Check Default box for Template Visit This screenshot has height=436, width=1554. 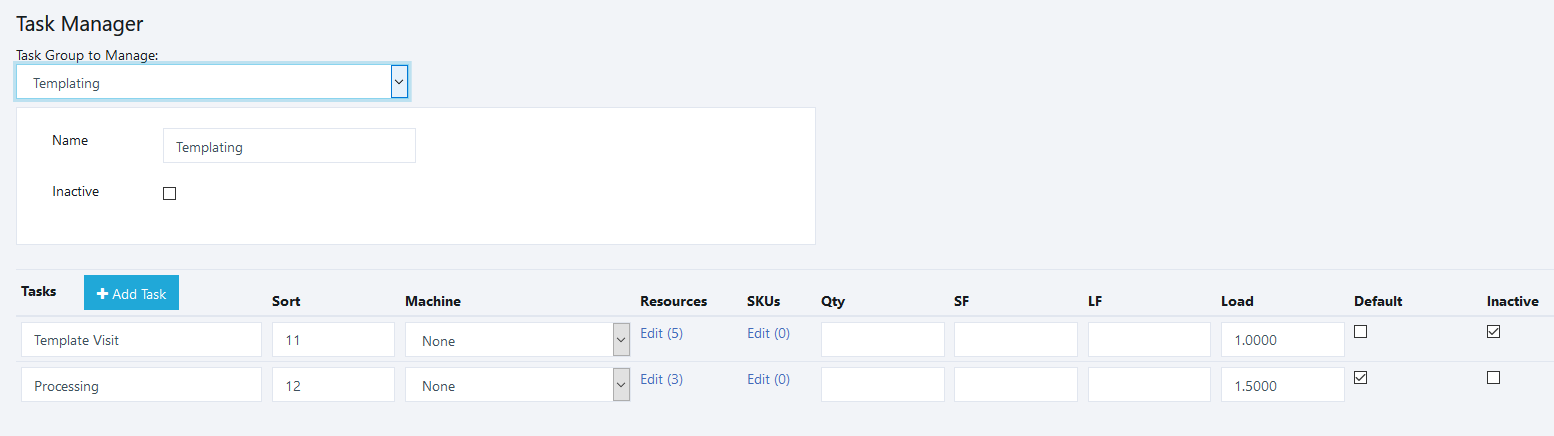(1360, 332)
